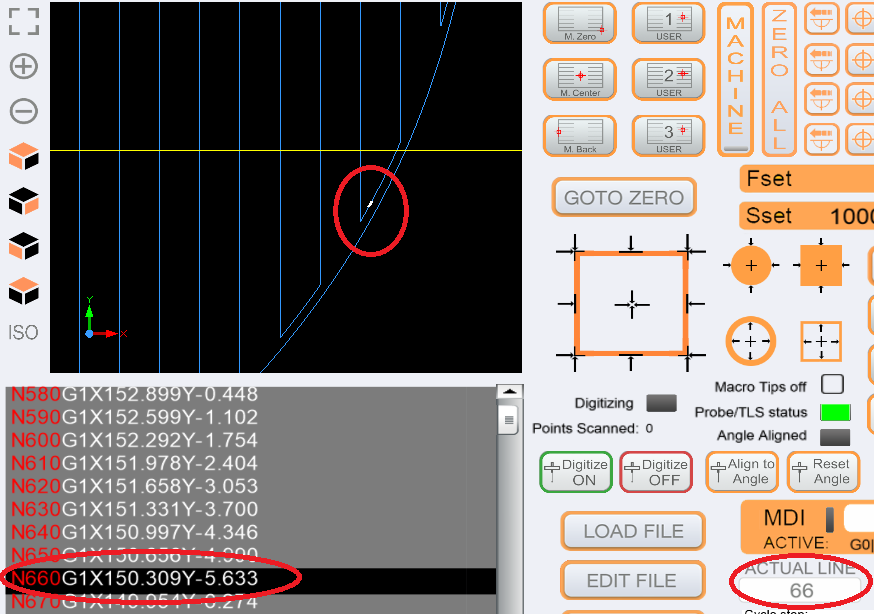The height and width of the screenshot is (614, 874).
Task: Go to USER 1 position
Action: click(668, 23)
